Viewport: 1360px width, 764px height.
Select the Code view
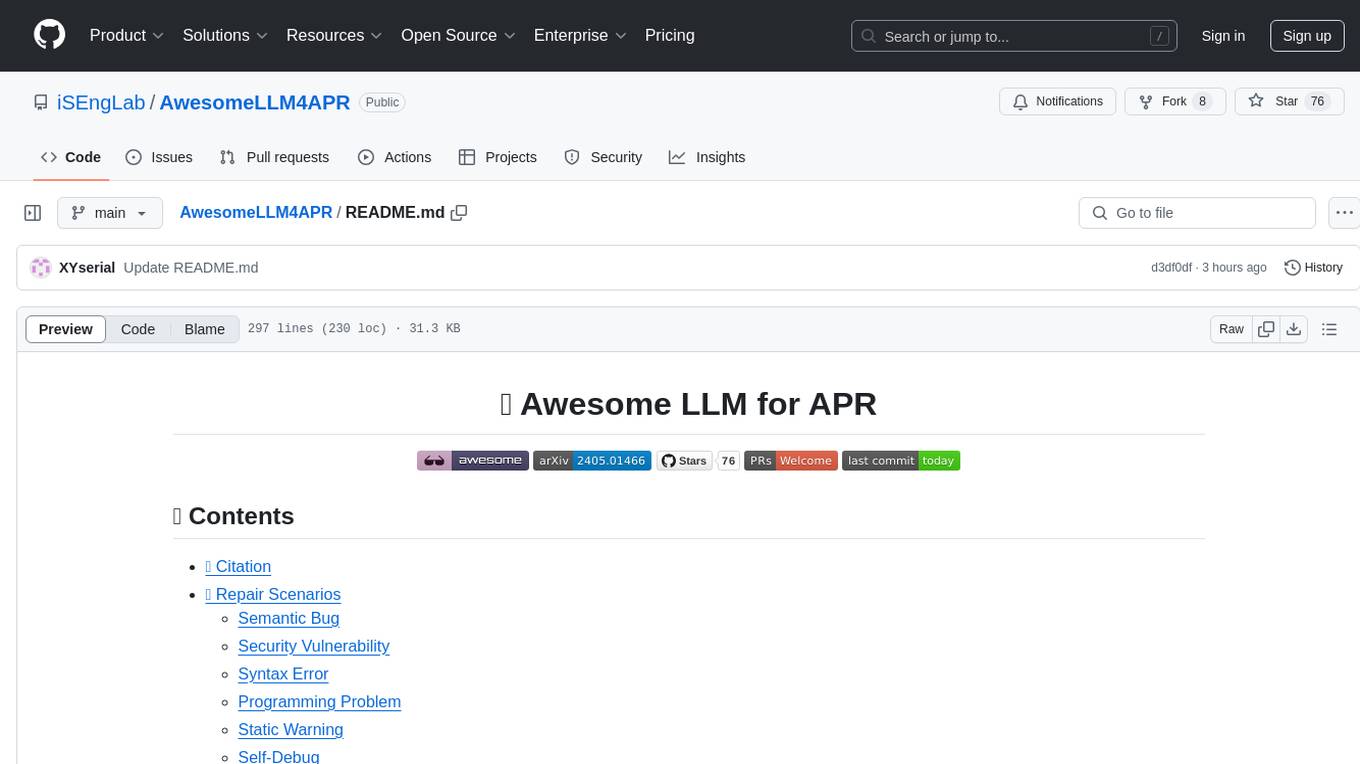(x=138, y=329)
